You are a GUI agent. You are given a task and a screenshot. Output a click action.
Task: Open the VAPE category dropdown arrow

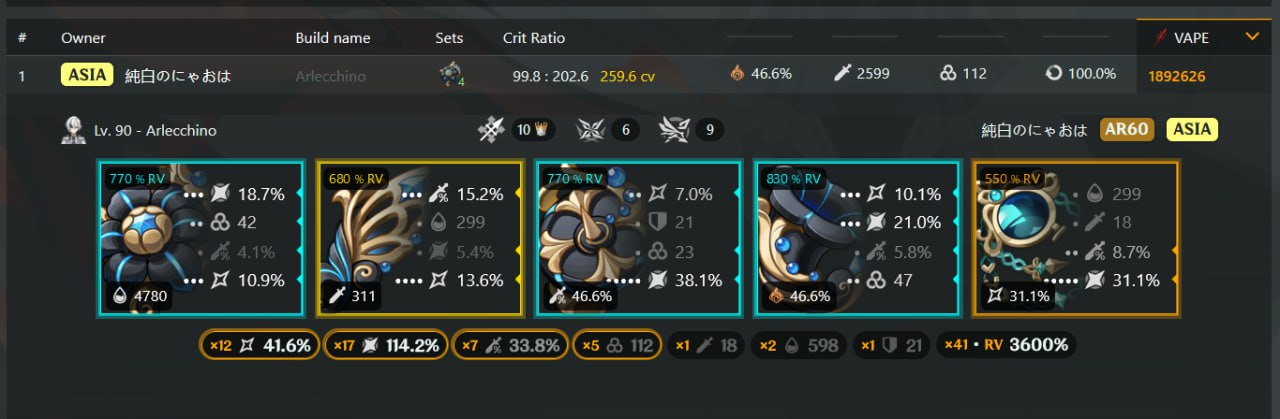click(1251, 37)
